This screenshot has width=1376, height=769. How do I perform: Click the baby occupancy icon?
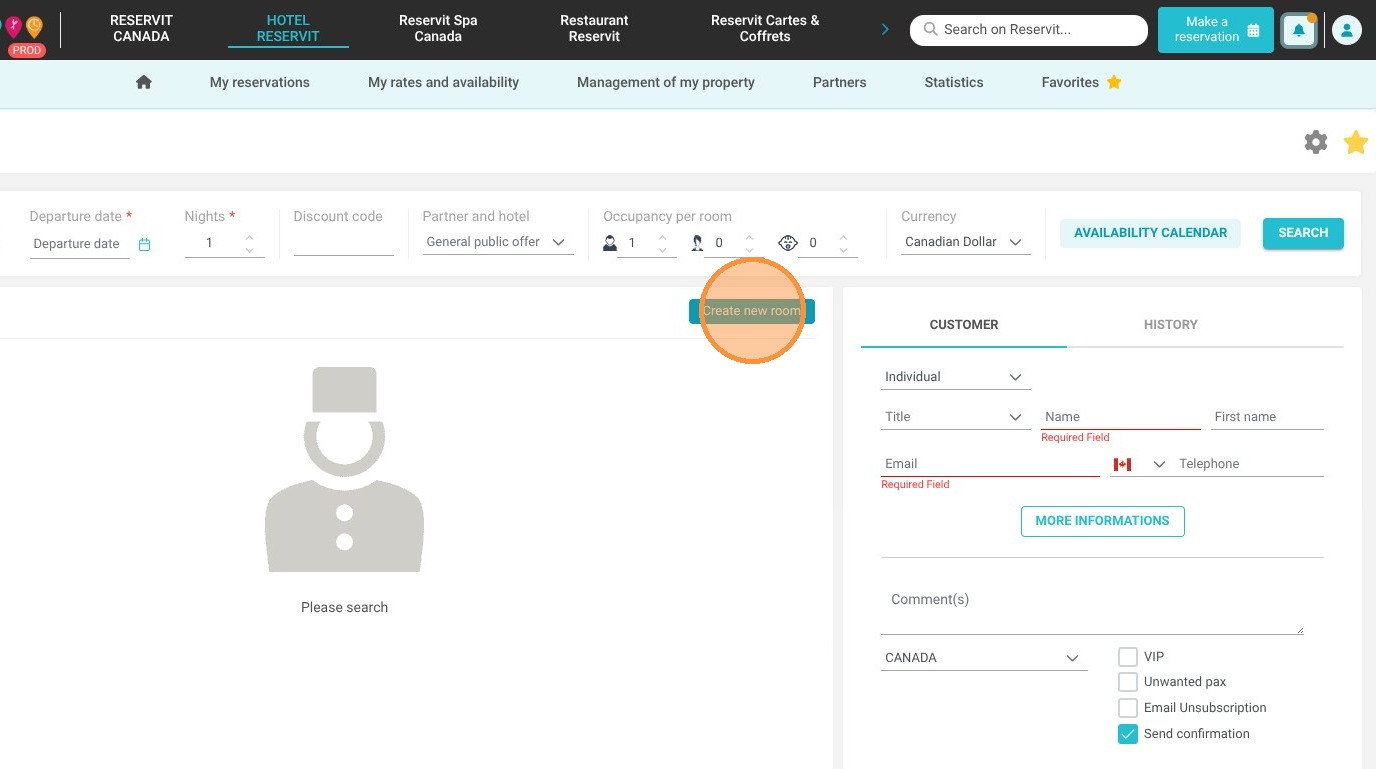[788, 243]
